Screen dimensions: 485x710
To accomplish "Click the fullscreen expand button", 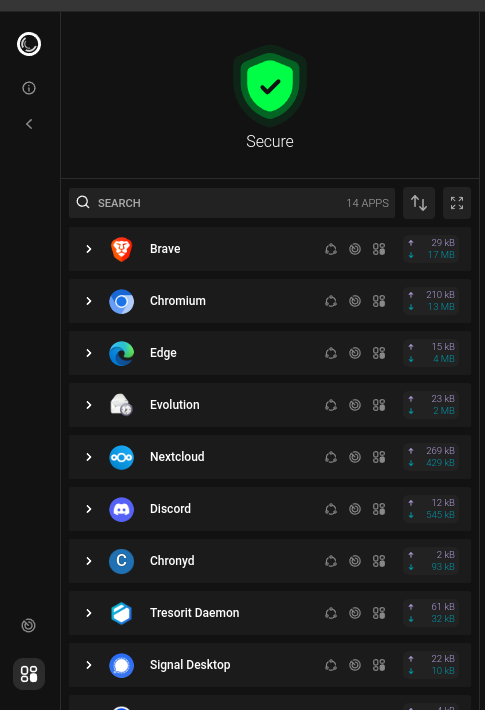I will coord(457,203).
